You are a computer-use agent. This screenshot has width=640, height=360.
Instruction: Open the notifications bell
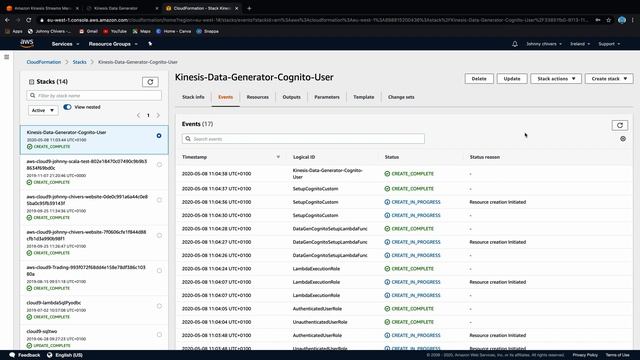coord(515,44)
